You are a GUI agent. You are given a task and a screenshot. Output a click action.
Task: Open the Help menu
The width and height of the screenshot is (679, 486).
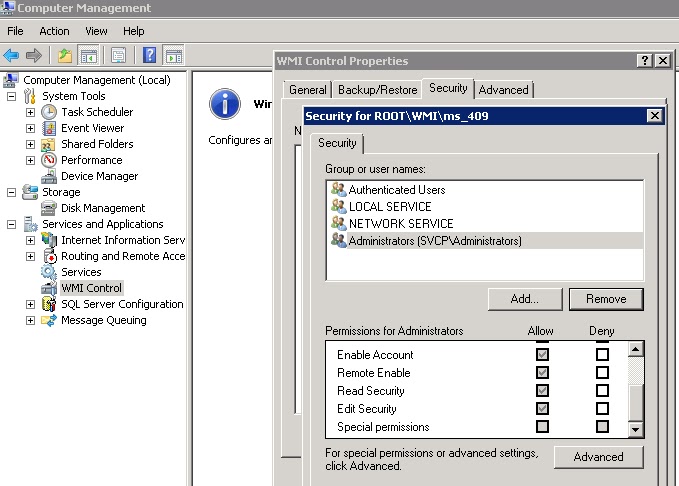pyautogui.click(x=133, y=31)
